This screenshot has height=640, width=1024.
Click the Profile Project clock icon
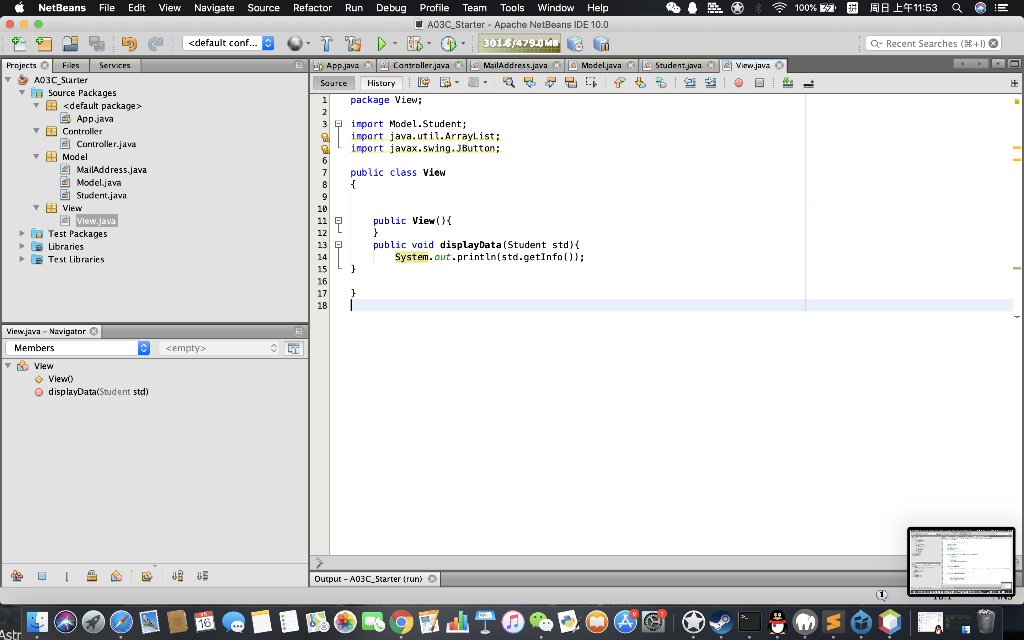[447, 43]
